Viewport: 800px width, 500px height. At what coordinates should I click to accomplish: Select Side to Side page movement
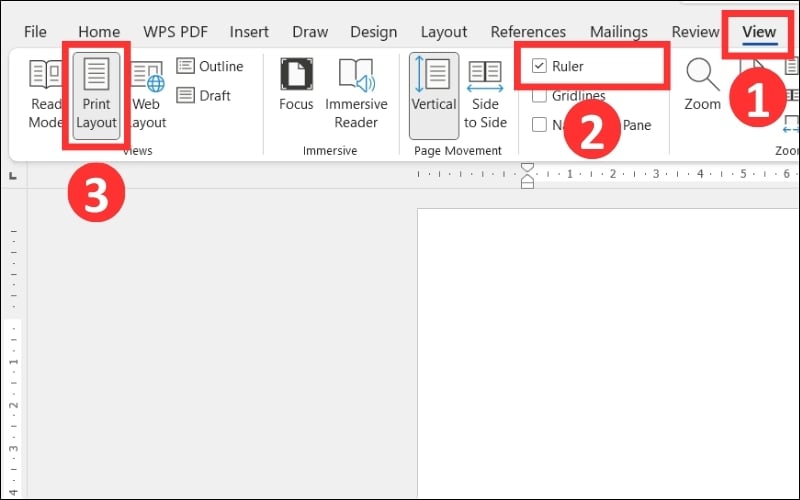click(x=485, y=95)
